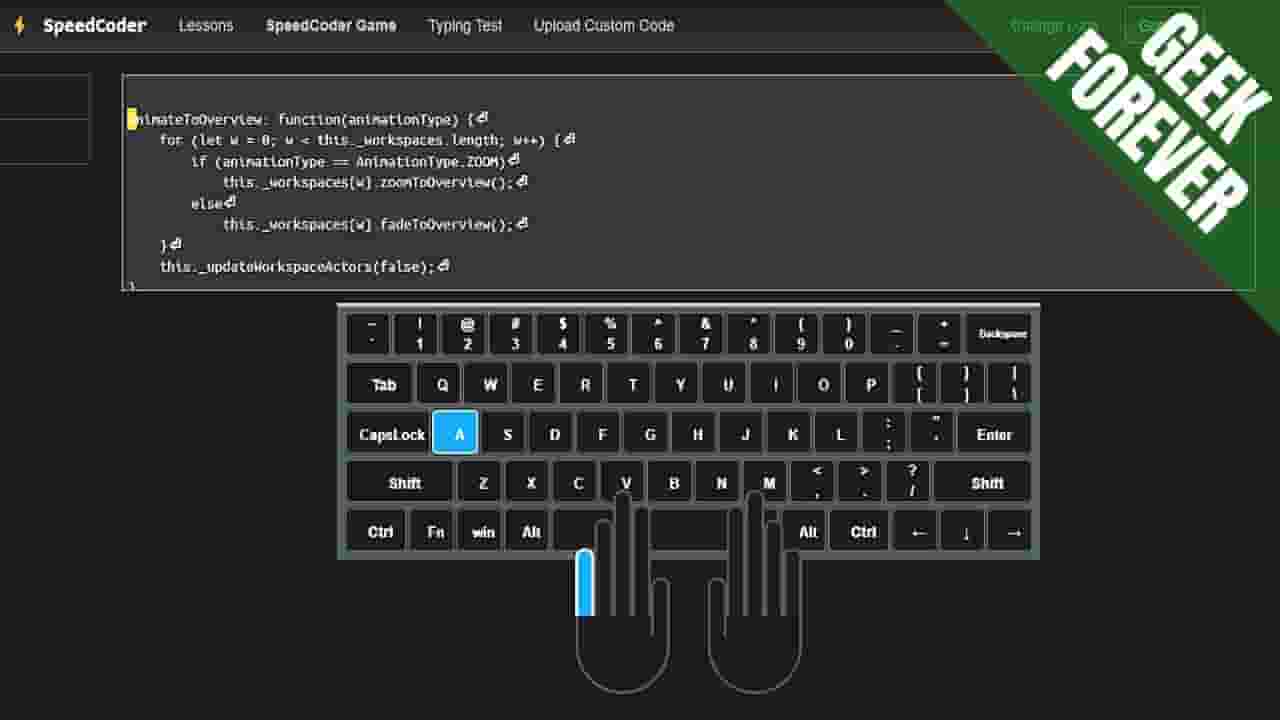Click the W key
This screenshot has height=720, width=1280.
click(487, 384)
